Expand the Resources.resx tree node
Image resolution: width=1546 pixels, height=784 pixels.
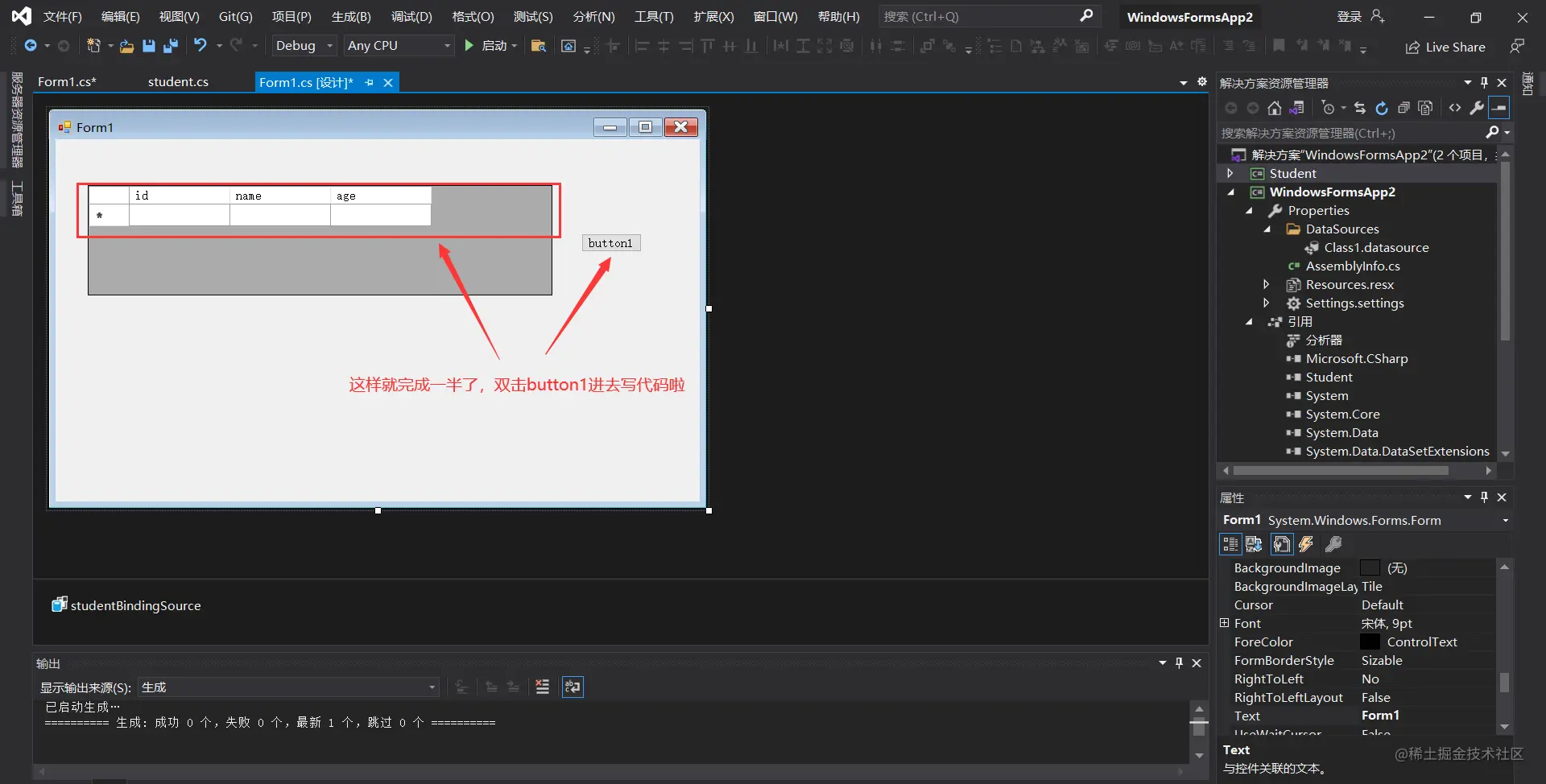pyautogui.click(x=1267, y=284)
